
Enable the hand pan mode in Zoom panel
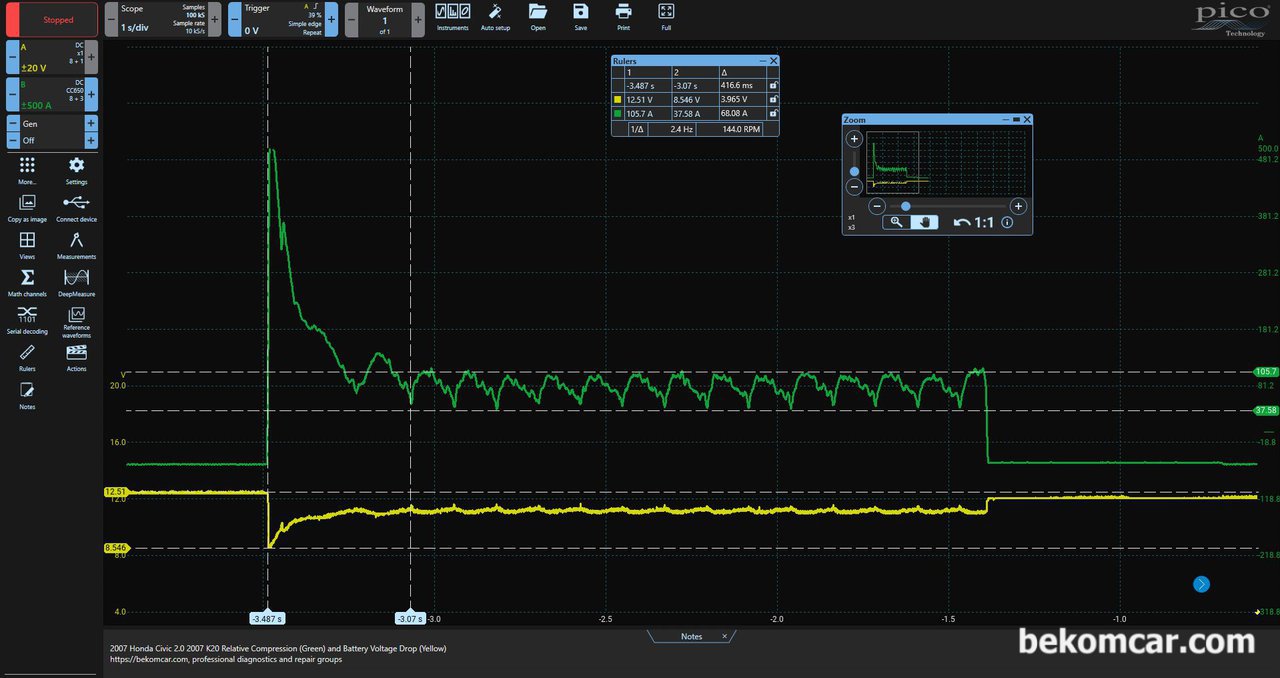pyautogui.click(x=924, y=222)
